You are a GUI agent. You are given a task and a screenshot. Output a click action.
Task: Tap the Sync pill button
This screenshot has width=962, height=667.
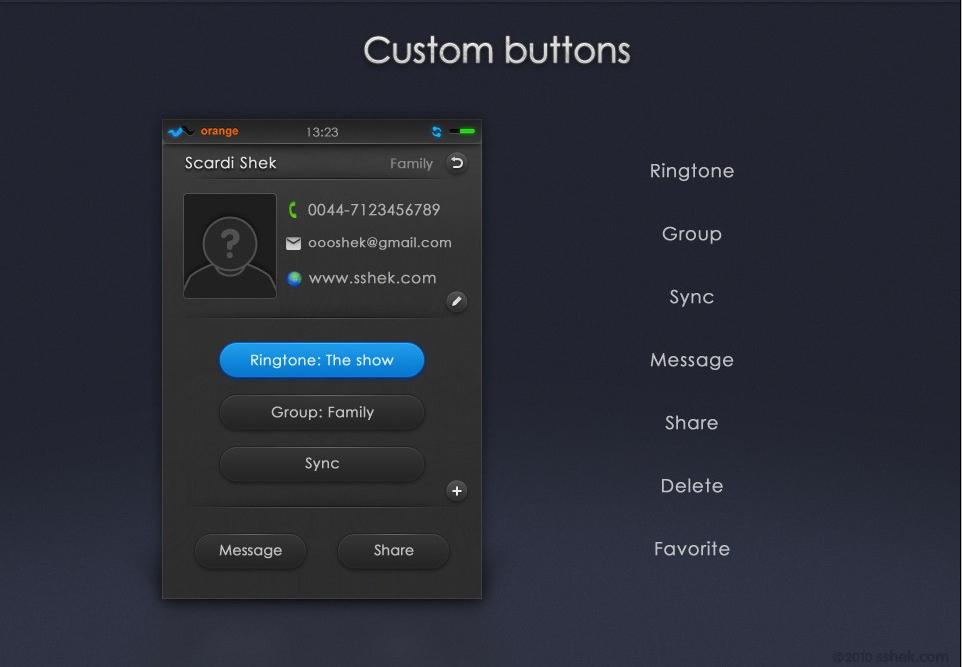[x=321, y=464]
